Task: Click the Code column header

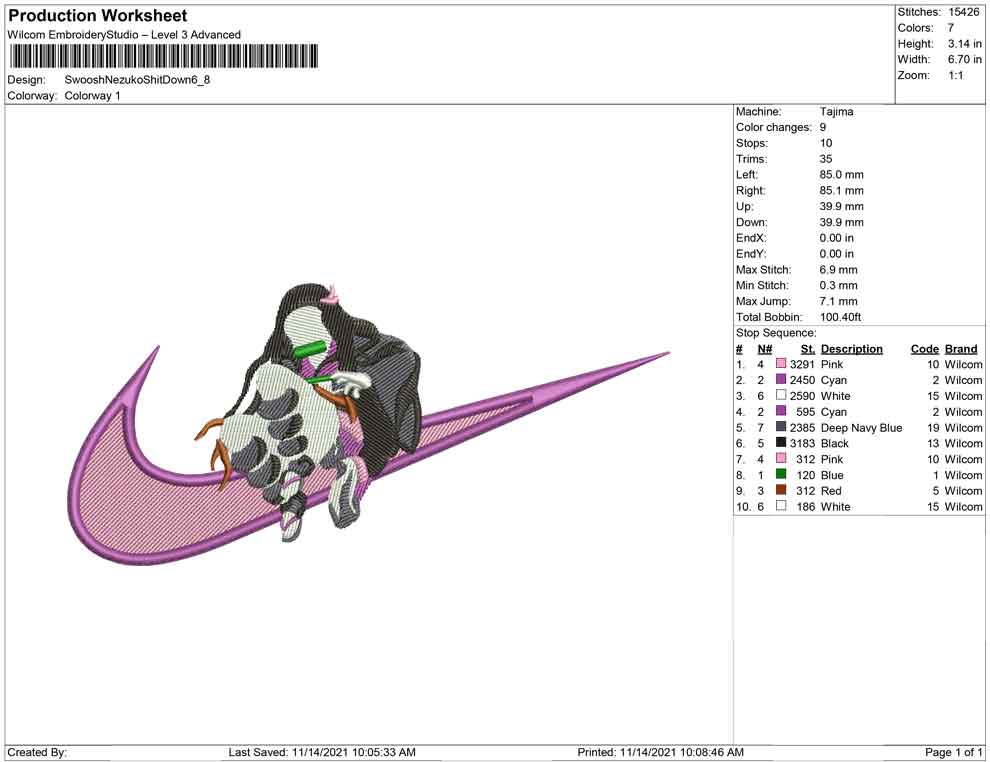Action: pos(924,349)
